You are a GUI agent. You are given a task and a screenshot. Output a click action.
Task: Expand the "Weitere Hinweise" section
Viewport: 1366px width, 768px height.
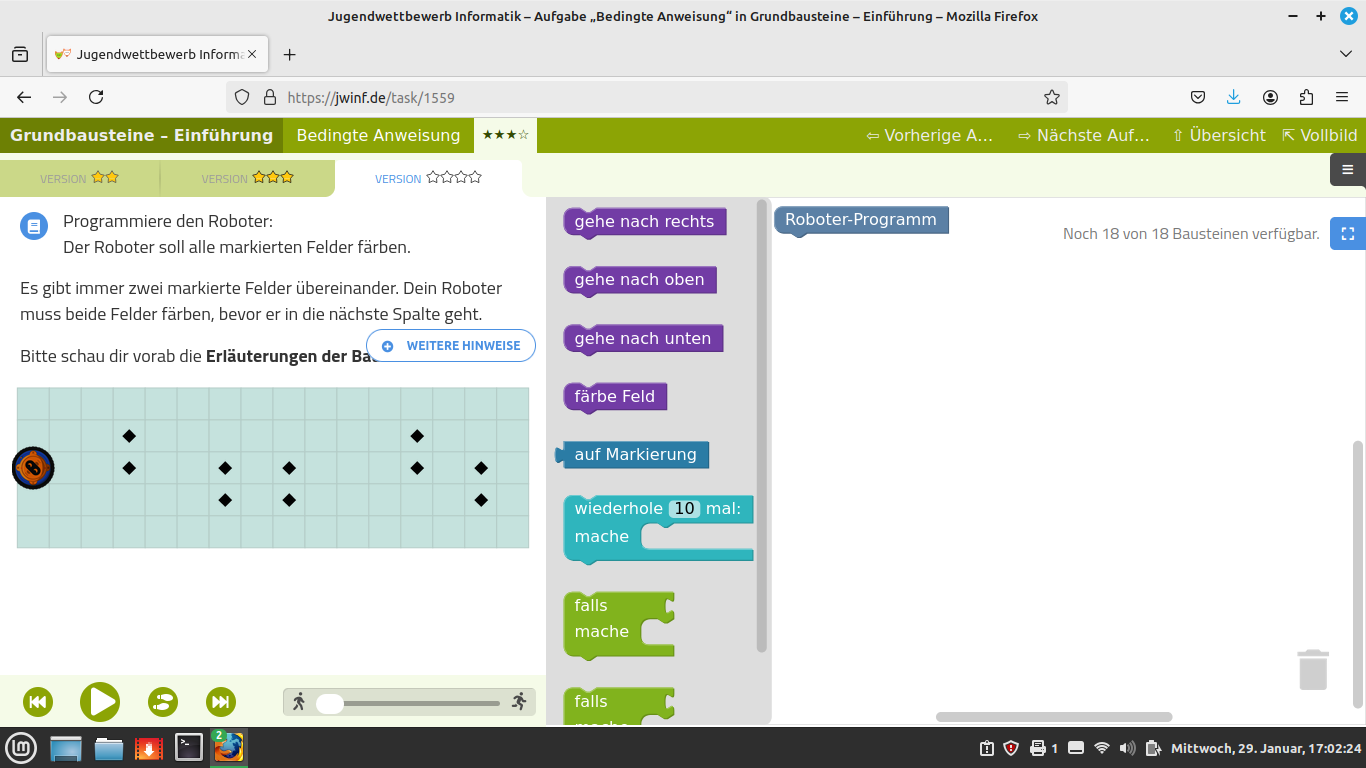point(450,345)
